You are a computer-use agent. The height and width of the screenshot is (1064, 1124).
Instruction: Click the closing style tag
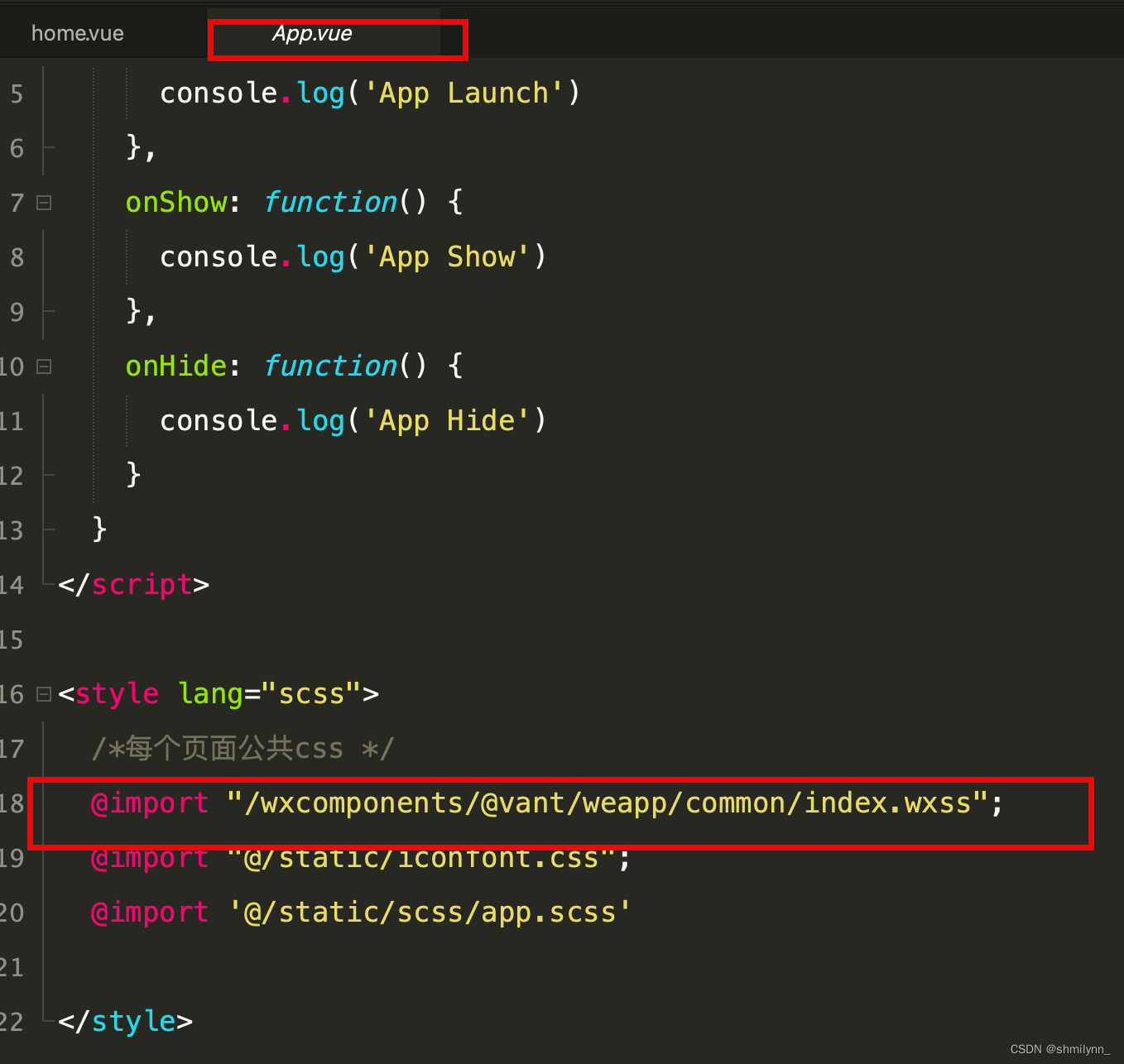[x=125, y=1022]
